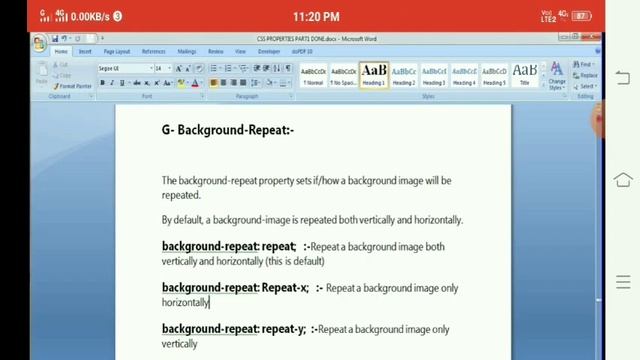The height and width of the screenshot is (360, 640).
Task: Decrease the paragraph indent
Action: (257, 69)
